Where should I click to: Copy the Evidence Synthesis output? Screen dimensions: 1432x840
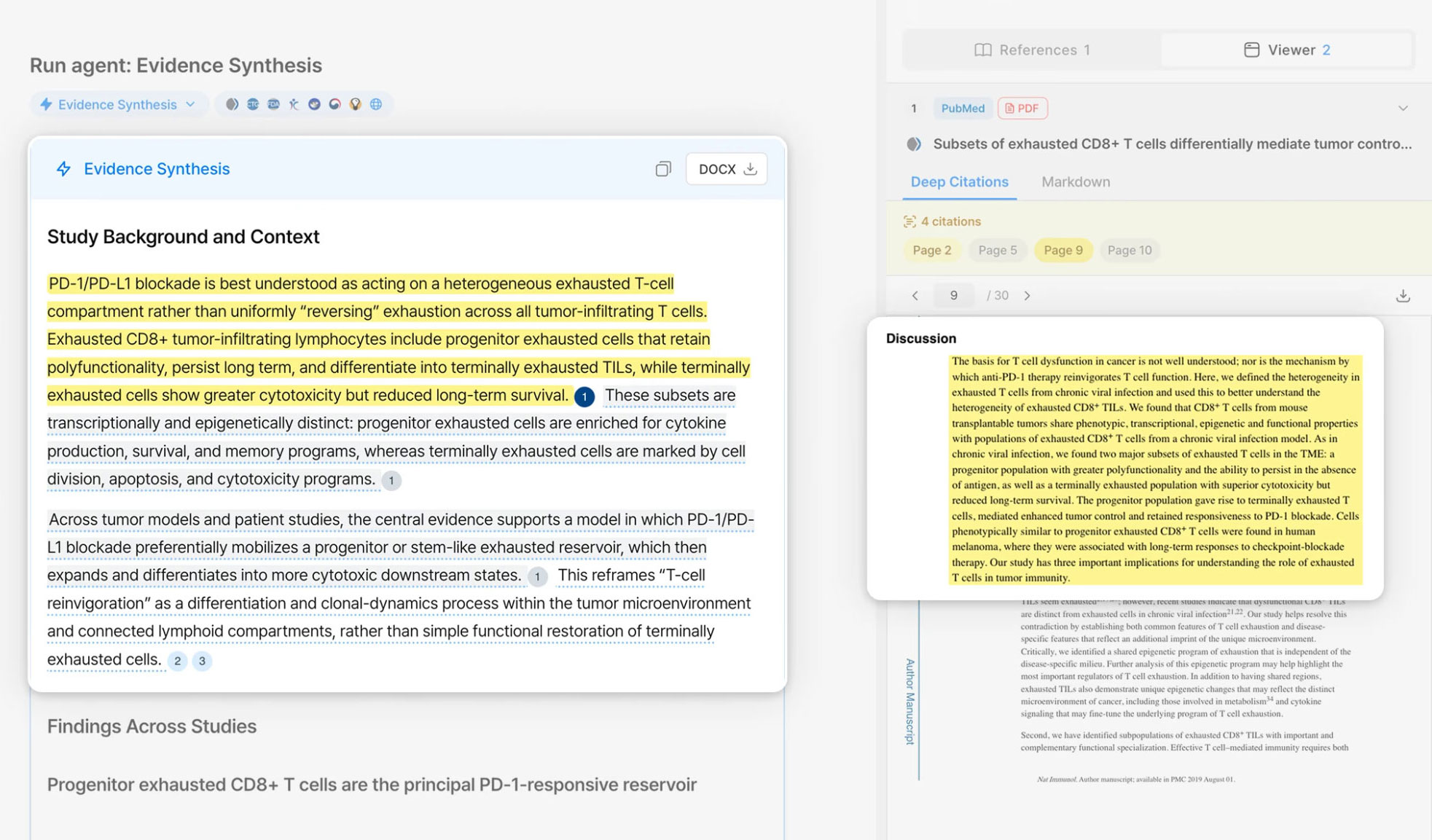pyautogui.click(x=662, y=169)
